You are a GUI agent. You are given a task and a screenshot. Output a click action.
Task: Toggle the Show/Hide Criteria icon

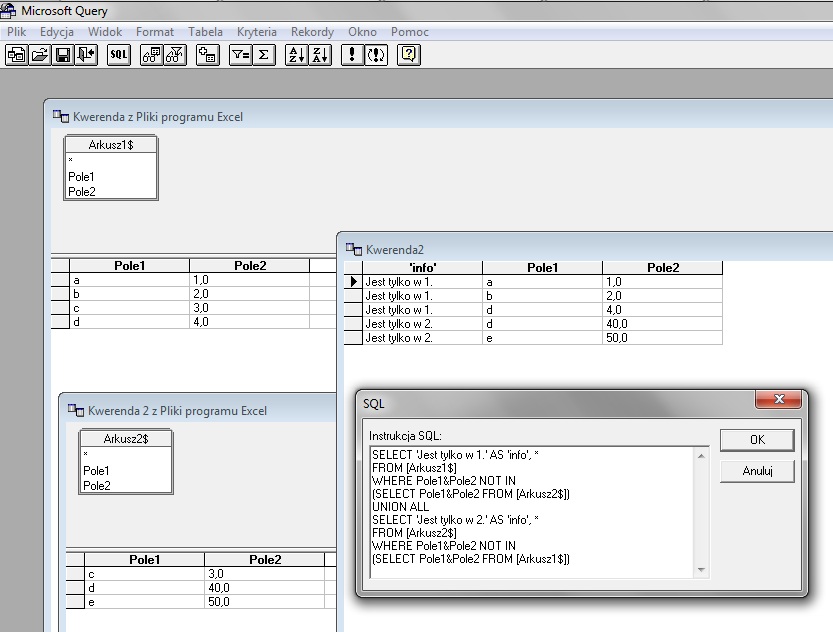[175, 55]
